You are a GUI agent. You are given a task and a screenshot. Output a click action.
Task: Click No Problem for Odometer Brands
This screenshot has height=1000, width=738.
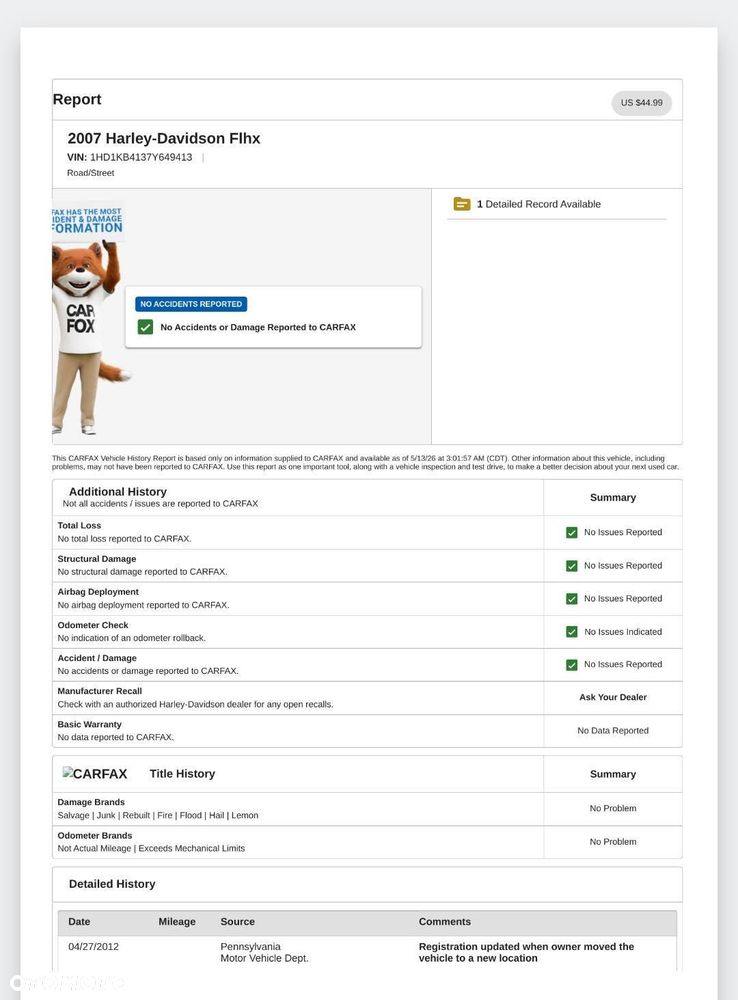(613, 842)
